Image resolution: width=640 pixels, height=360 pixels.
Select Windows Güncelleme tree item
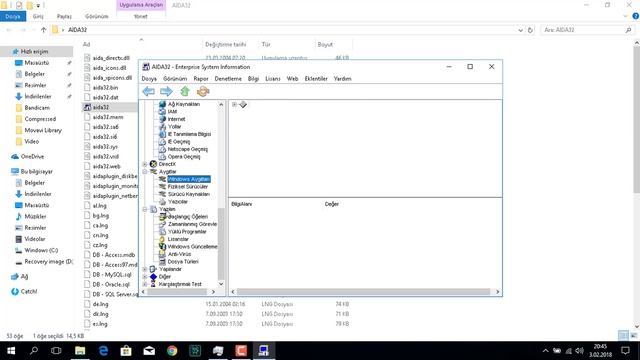[192, 247]
